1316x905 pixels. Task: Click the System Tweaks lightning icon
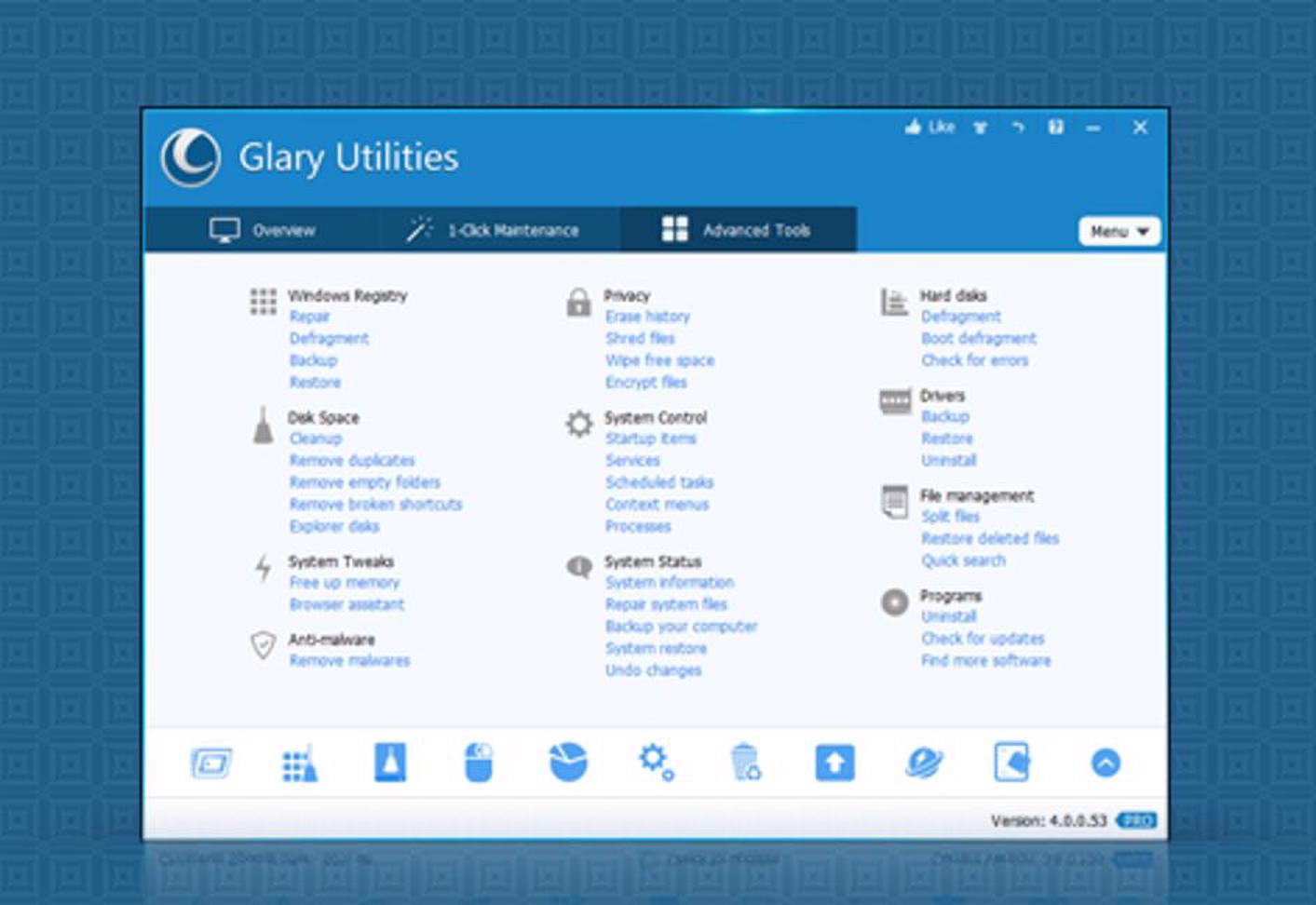tap(264, 567)
